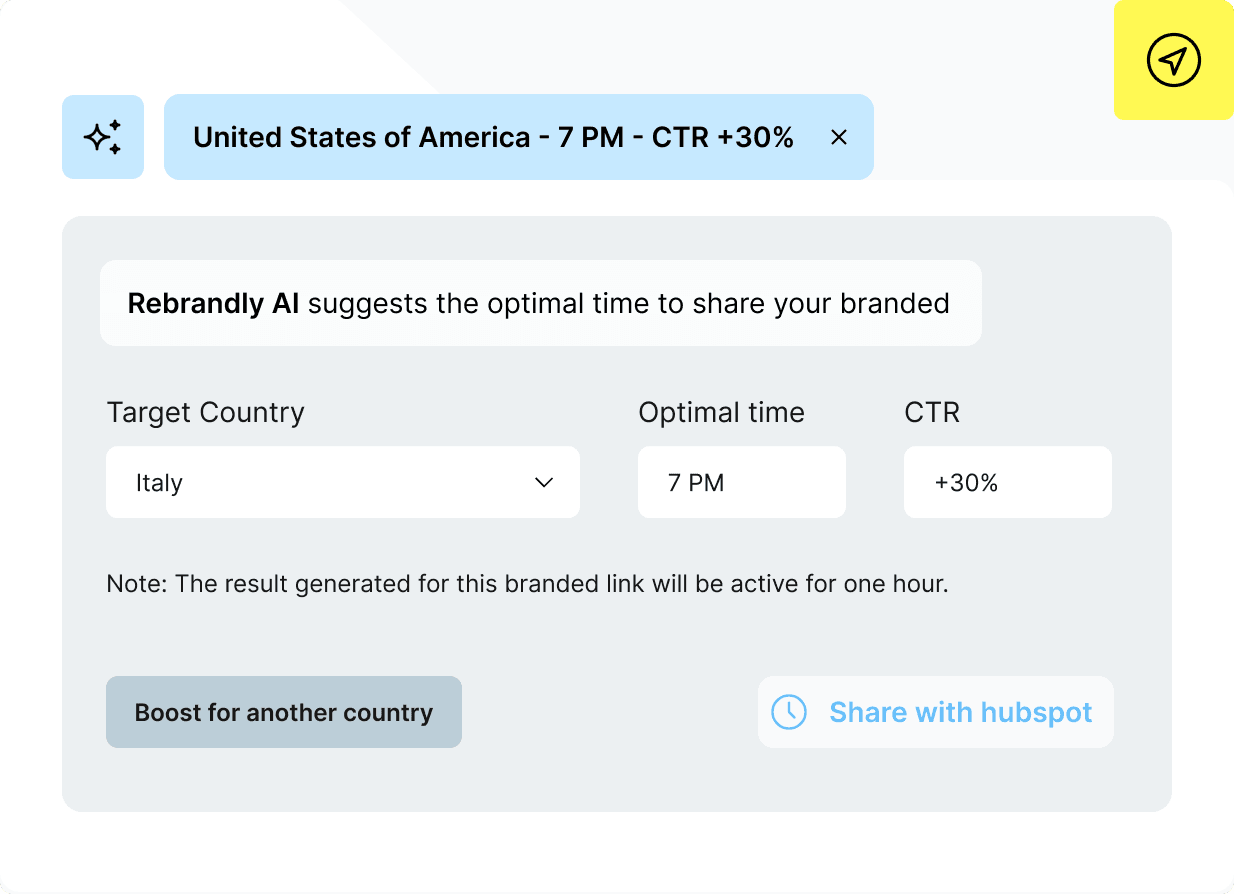Dismiss the United States of America suggestion chip
The image size is (1234, 894).
pyautogui.click(x=838, y=137)
